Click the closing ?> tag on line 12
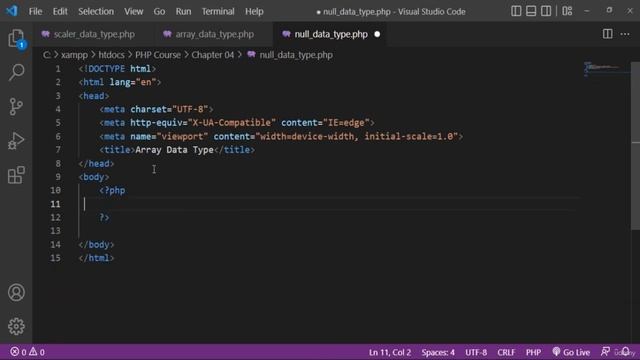The width and height of the screenshot is (640, 360). pyautogui.click(x=104, y=217)
